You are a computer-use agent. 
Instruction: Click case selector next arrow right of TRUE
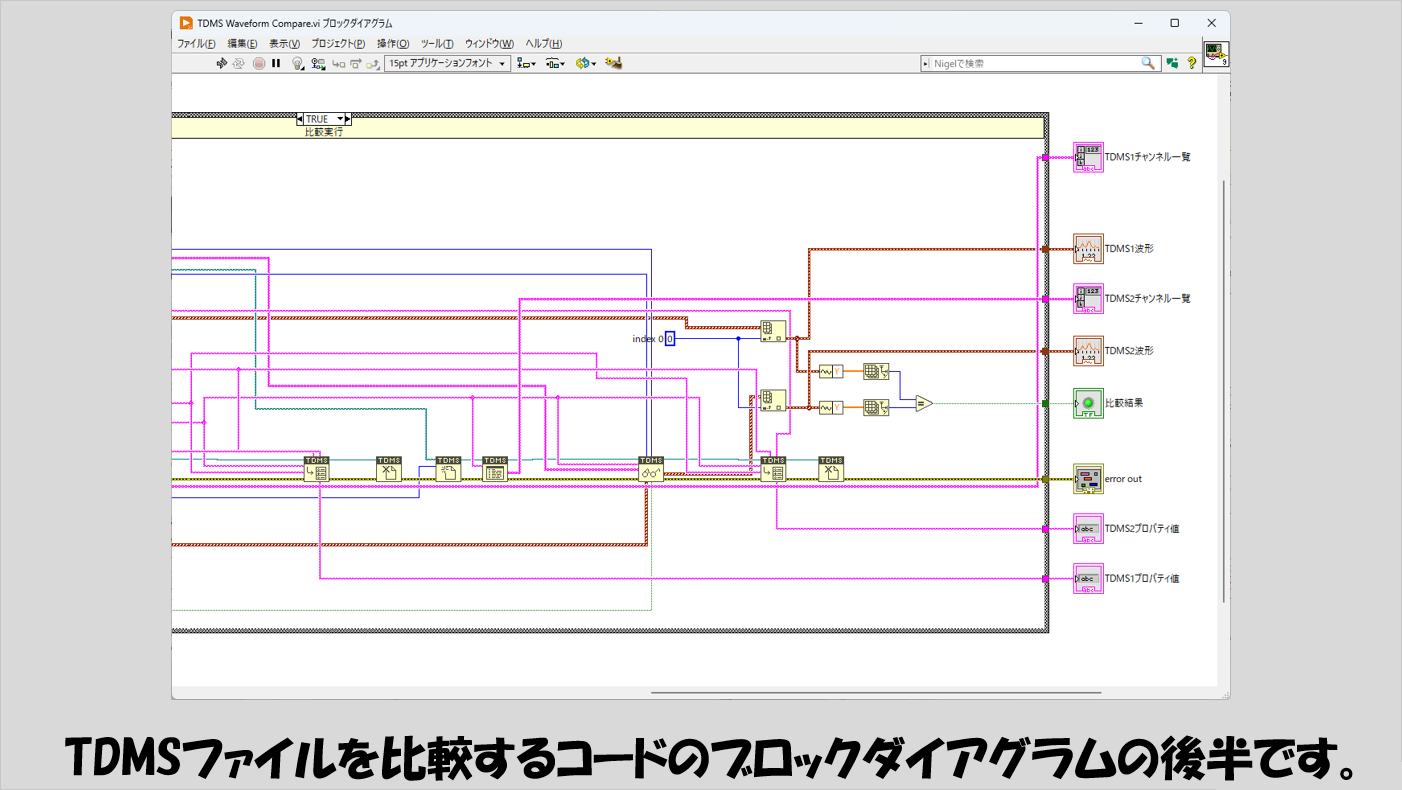coord(348,119)
